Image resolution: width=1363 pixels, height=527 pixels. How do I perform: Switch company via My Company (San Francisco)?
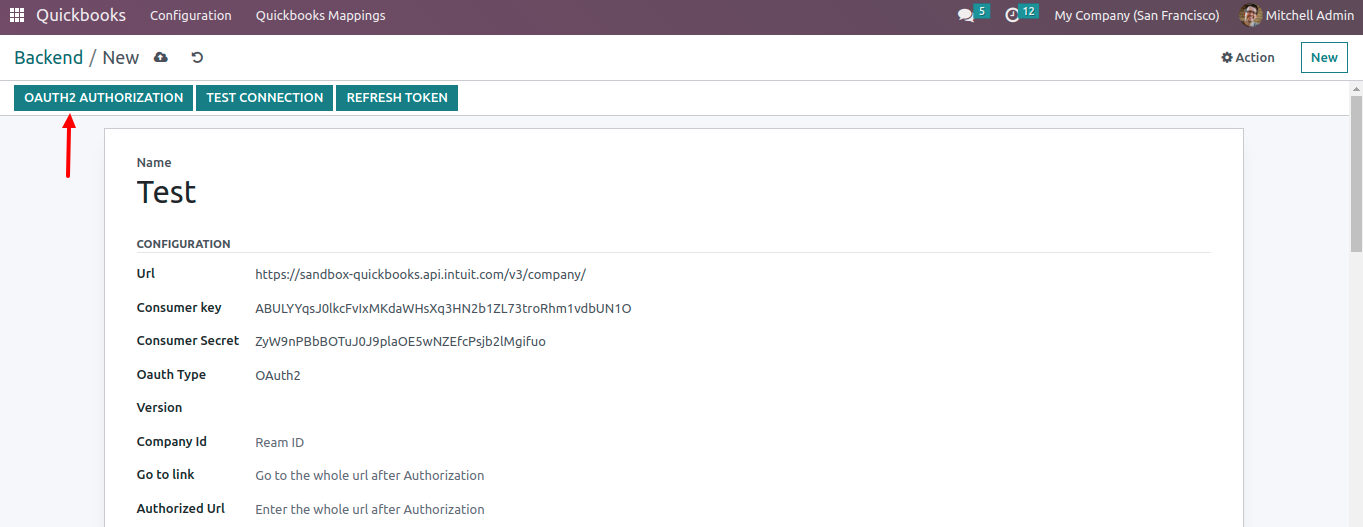1136,15
